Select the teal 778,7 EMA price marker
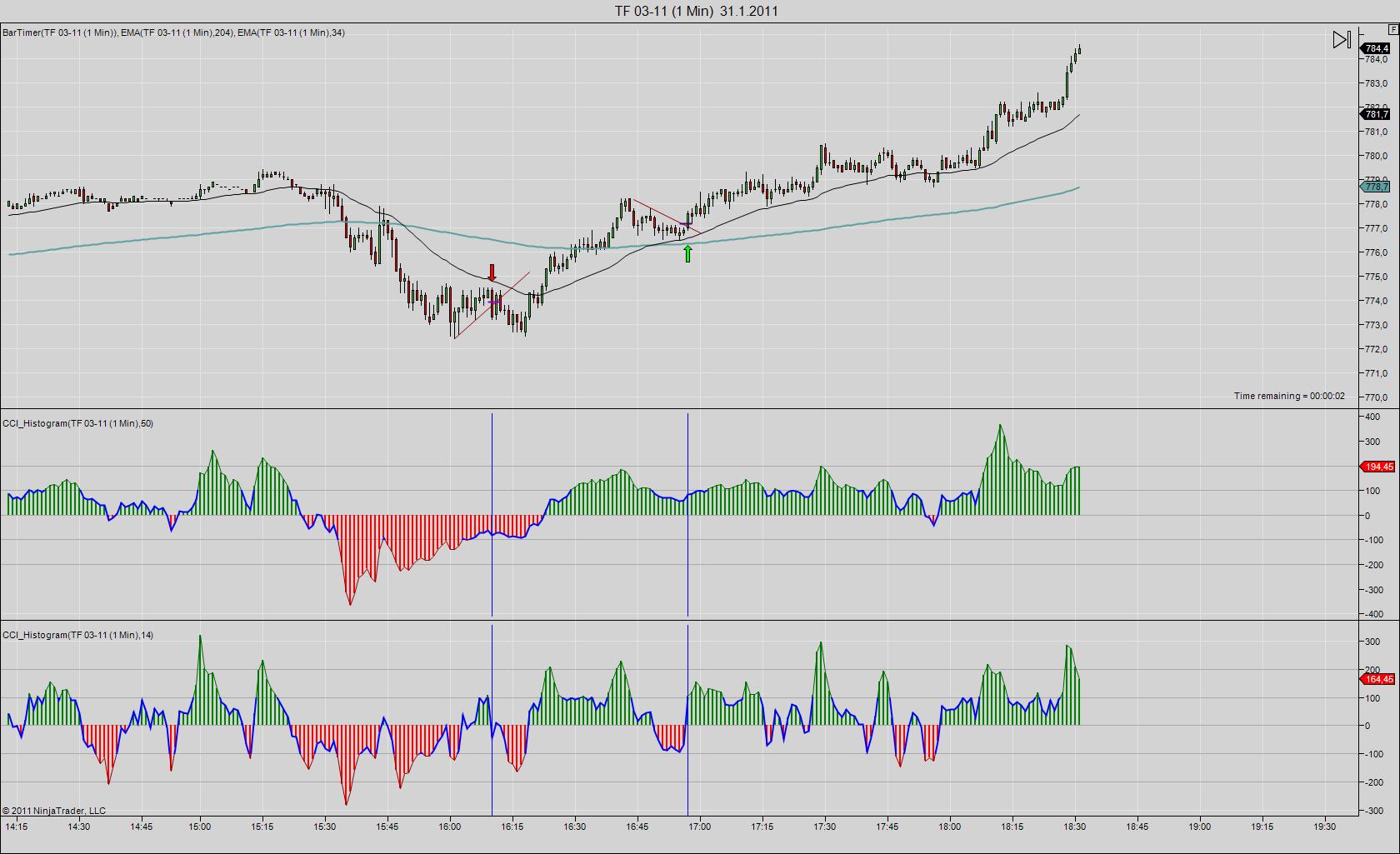The height and width of the screenshot is (854, 1400). pyautogui.click(x=1376, y=187)
